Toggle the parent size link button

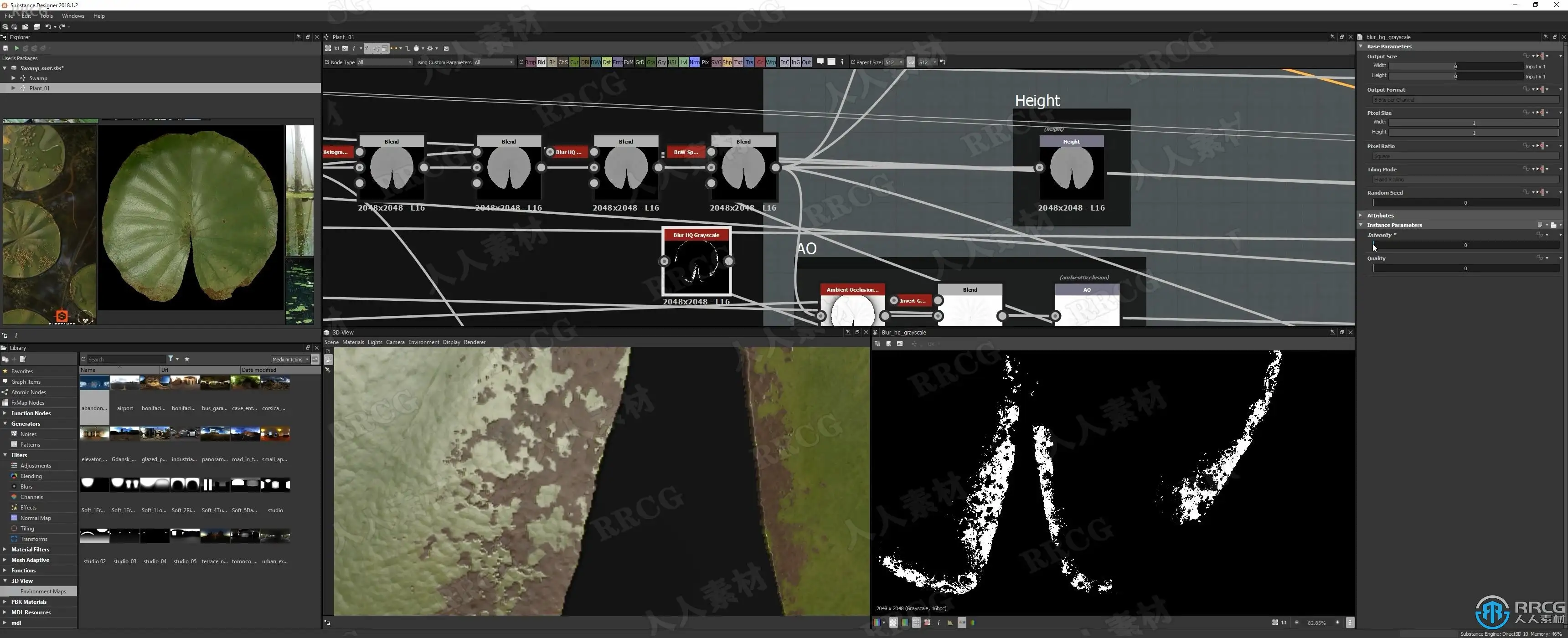(x=911, y=62)
